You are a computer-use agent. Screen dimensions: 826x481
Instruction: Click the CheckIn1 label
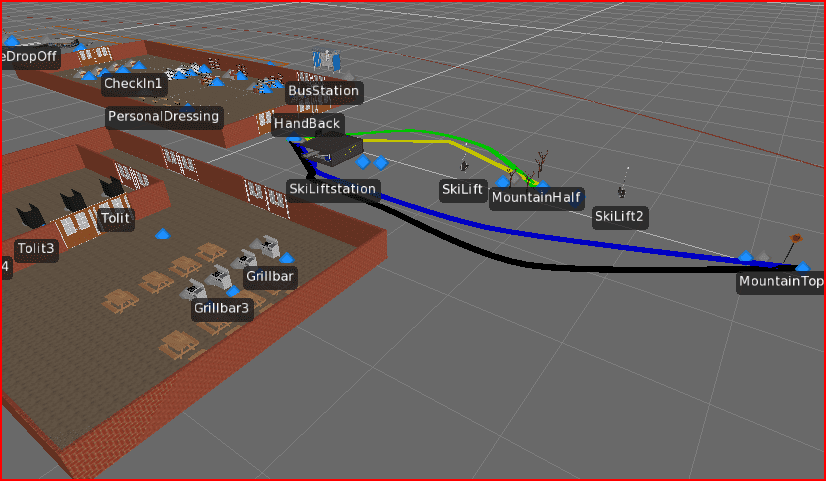click(133, 84)
